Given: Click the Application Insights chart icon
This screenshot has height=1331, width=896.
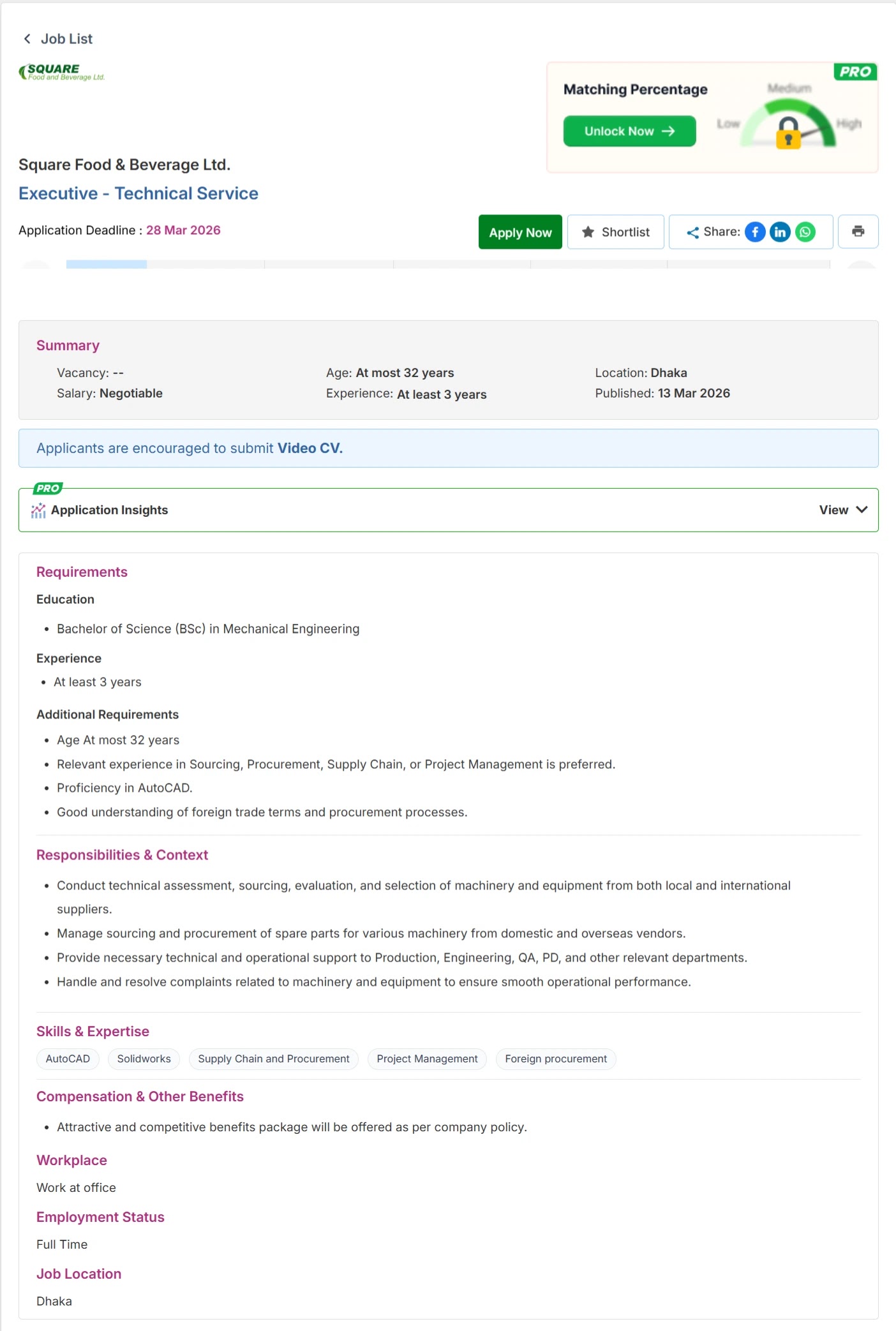Looking at the screenshot, I should click(38, 510).
